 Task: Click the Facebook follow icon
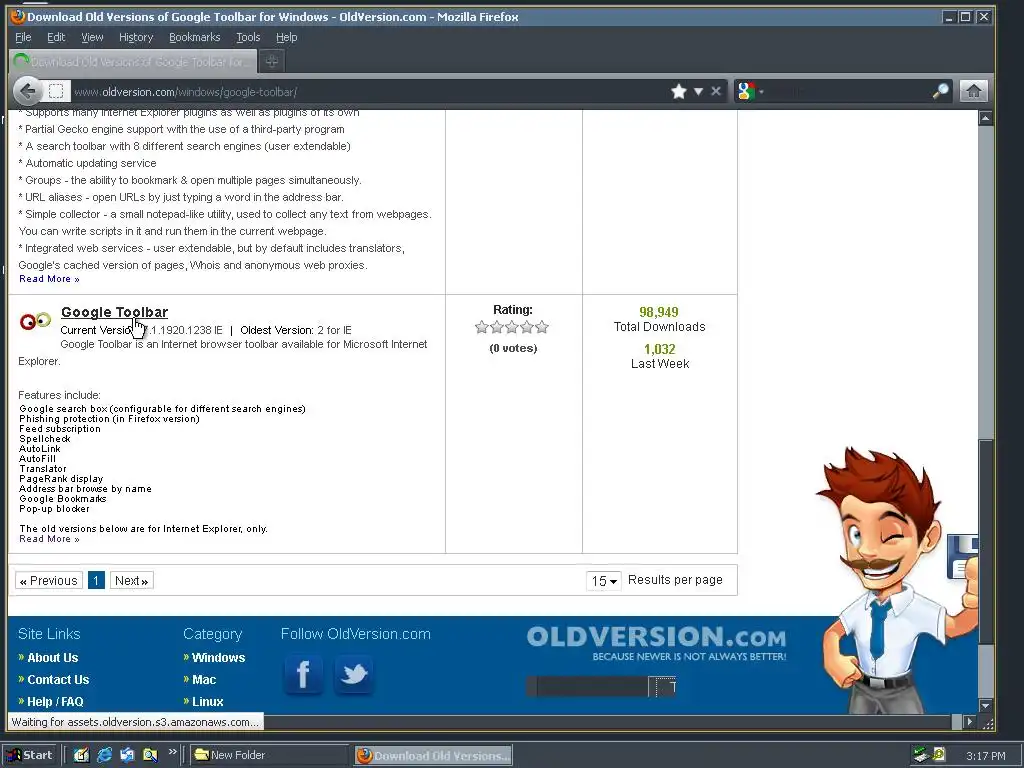pos(303,674)
